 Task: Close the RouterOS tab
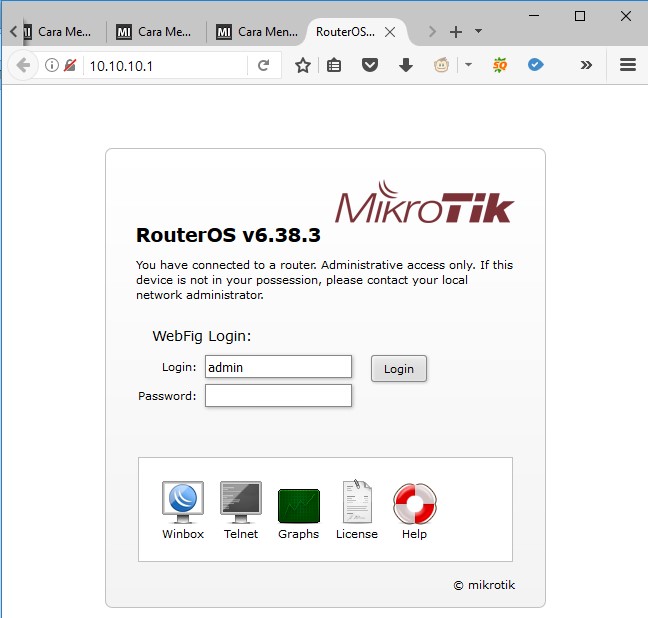point(390,32)
